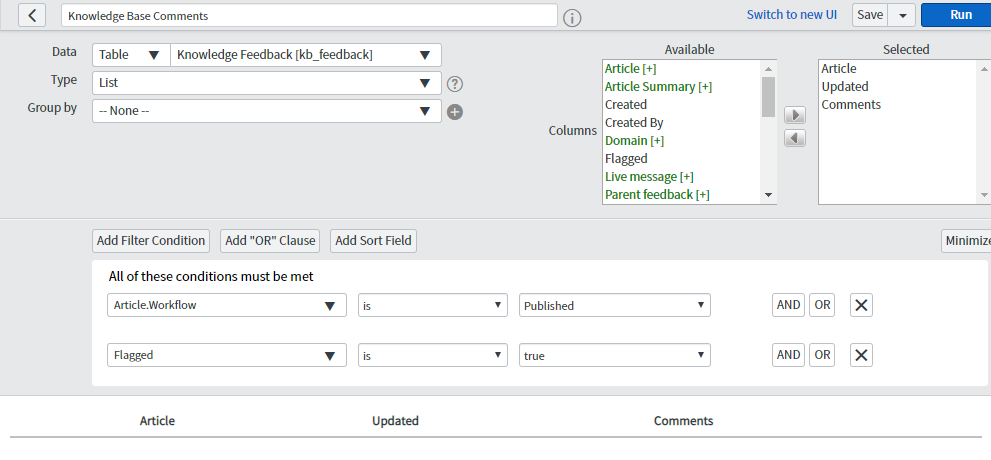Select Comments in the Selected list

click(851, 104)
